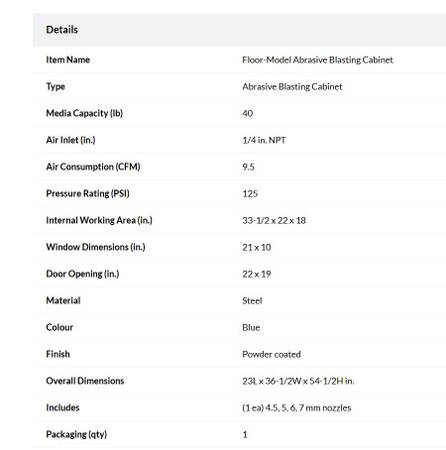446x450 pixels.
Task: Click the Floor-Model Abrasive Blasting Cabinet value
Action: 318,60
